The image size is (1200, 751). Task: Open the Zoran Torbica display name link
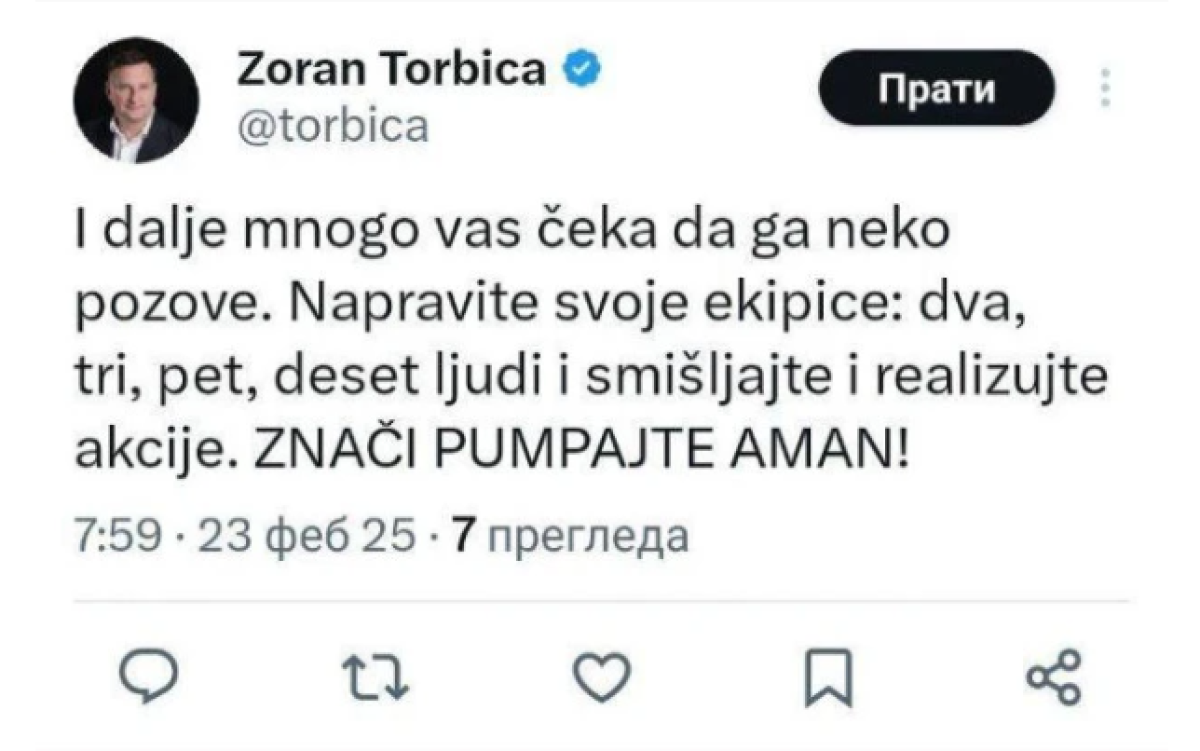[x=392, y=71]
